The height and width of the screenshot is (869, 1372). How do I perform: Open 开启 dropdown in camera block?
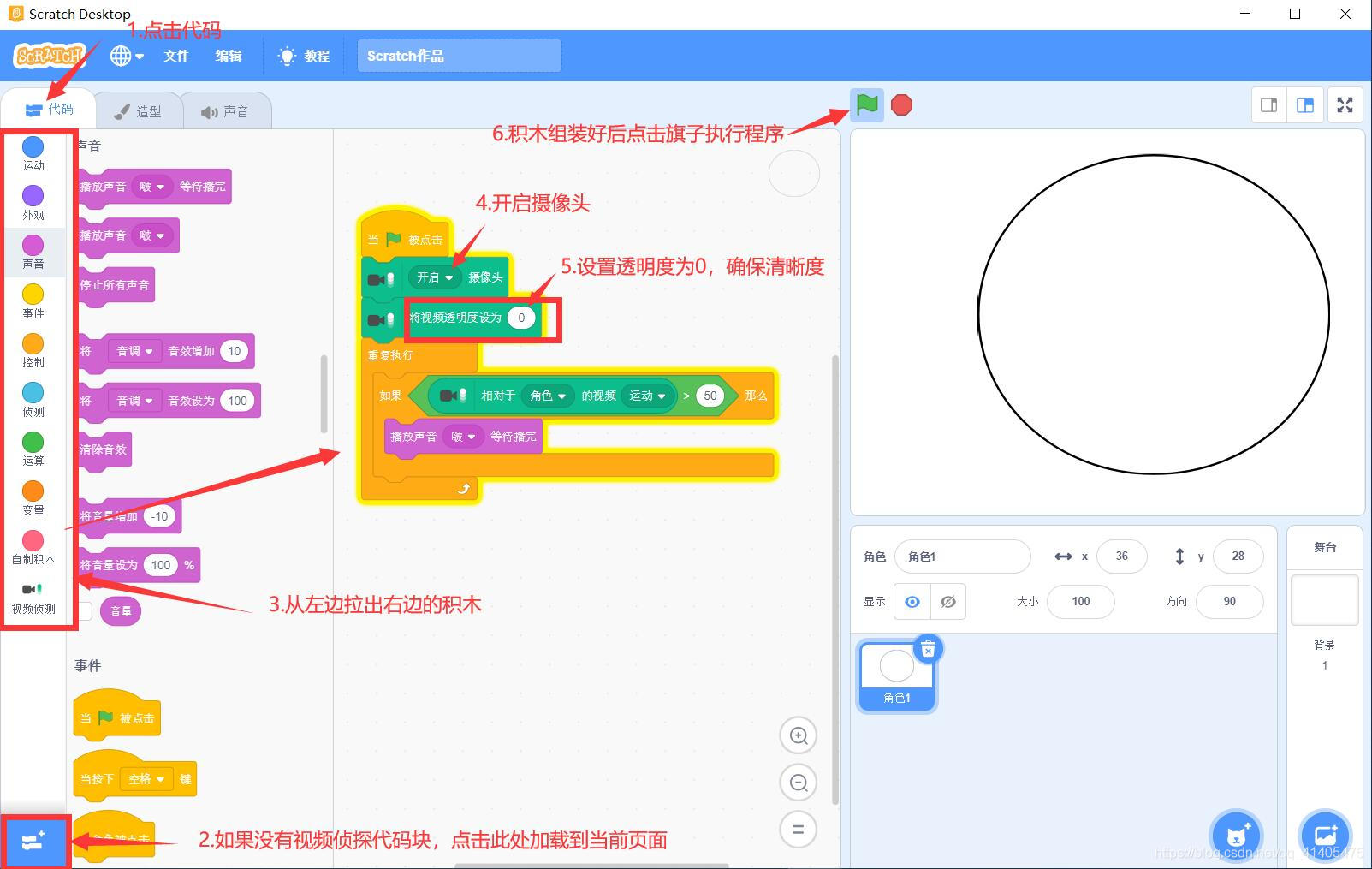coord(435,277)
